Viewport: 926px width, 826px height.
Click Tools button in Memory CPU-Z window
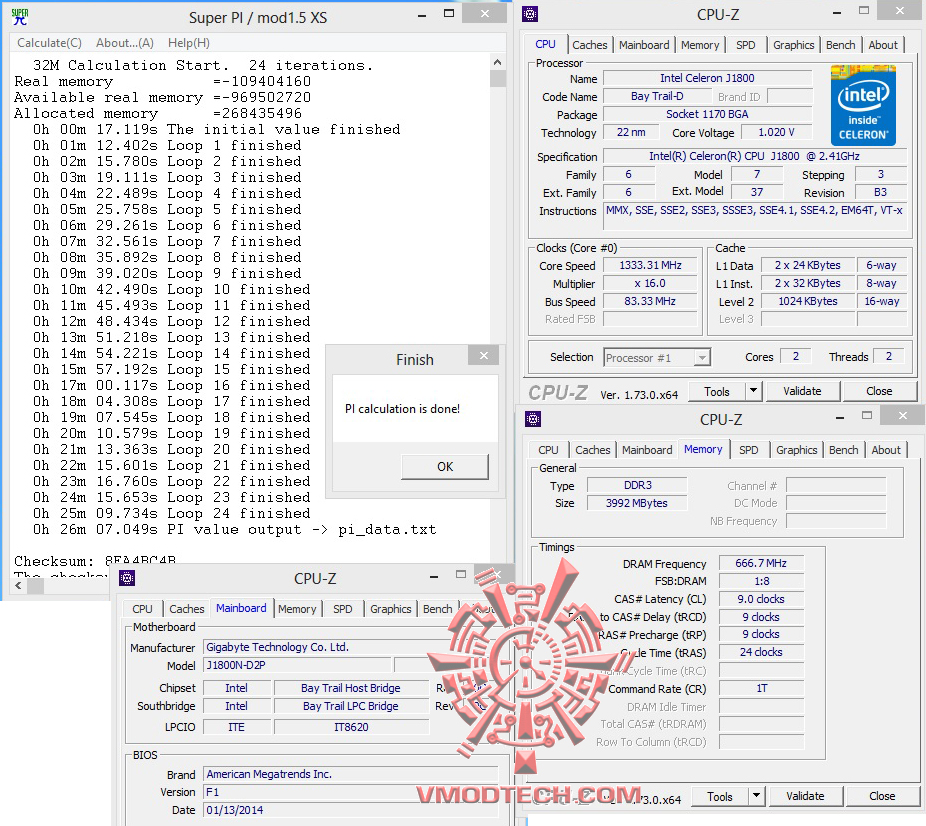pos(719,796)
